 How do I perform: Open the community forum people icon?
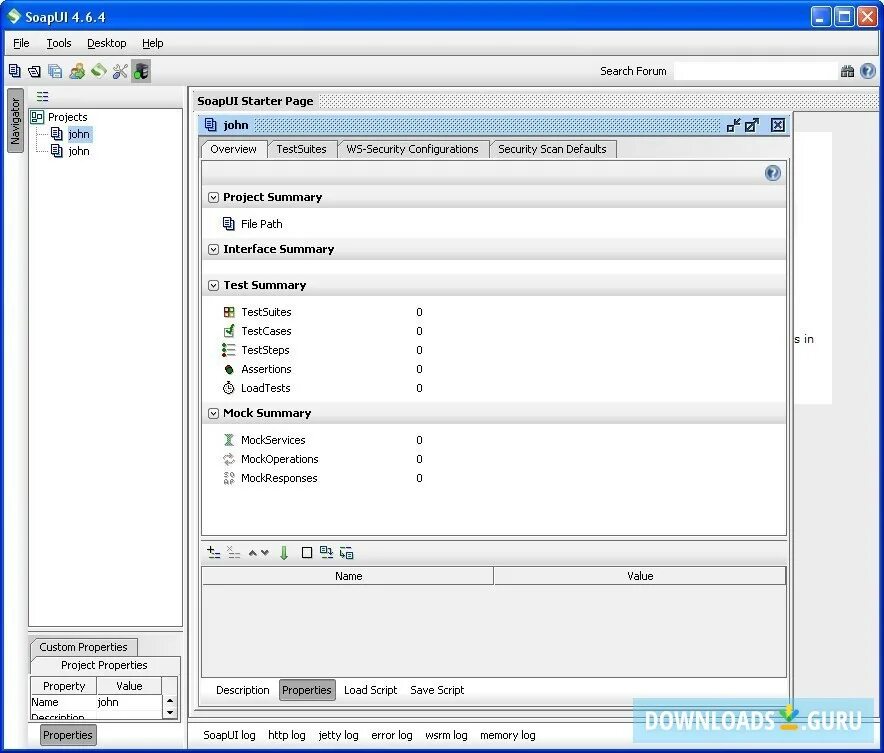(x=77, y=71)
